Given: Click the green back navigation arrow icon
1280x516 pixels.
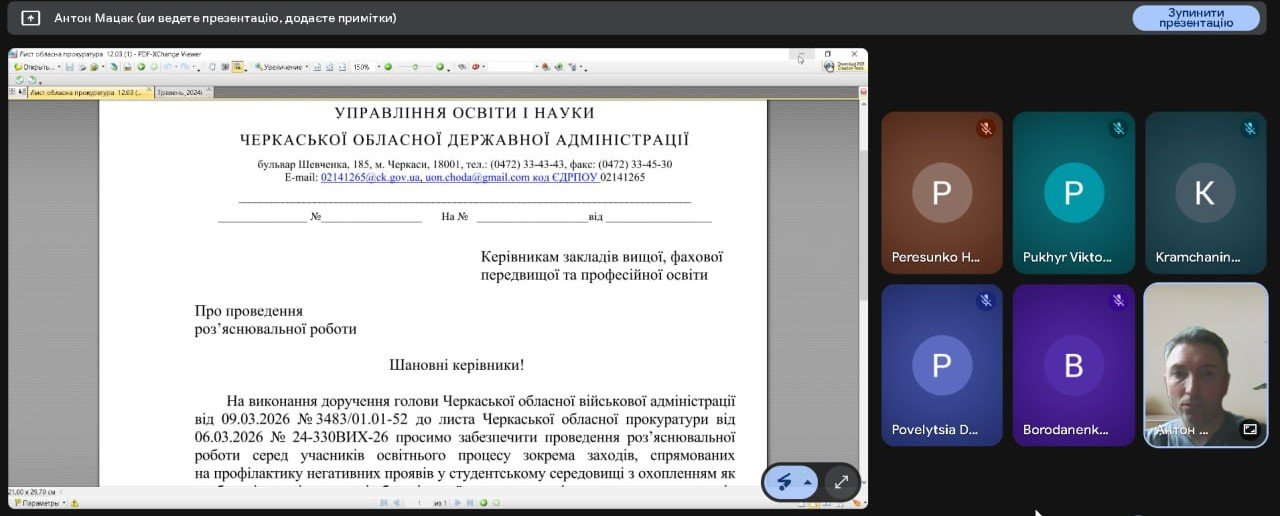Looking at the screenshot, I should tap(141, 67).
